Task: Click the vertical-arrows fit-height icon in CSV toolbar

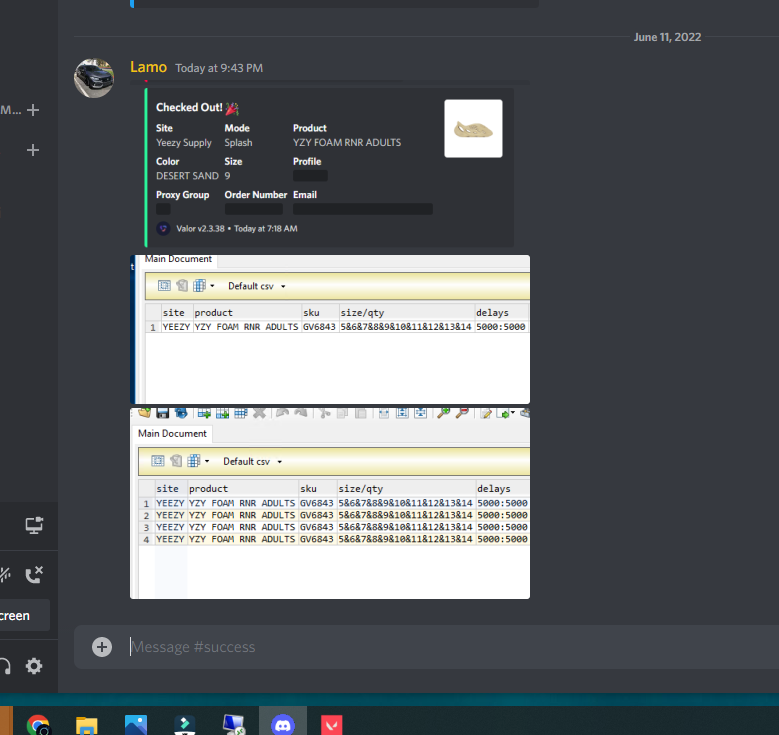Action: 402,413
